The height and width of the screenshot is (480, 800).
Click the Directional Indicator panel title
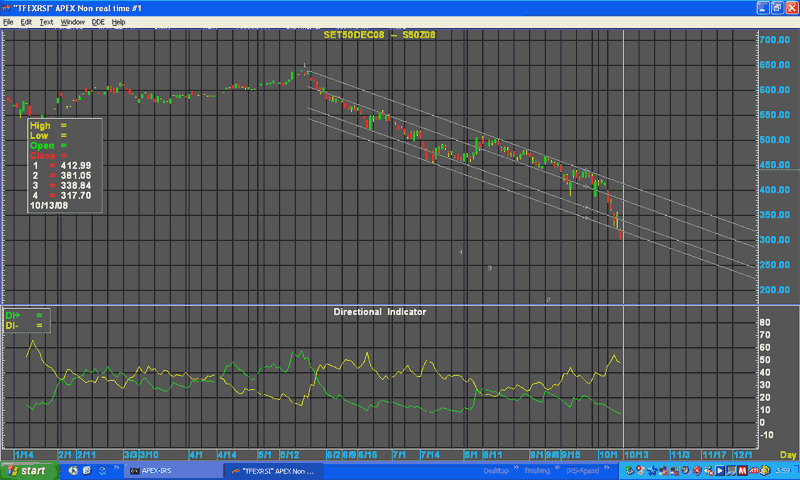(380, 312)
